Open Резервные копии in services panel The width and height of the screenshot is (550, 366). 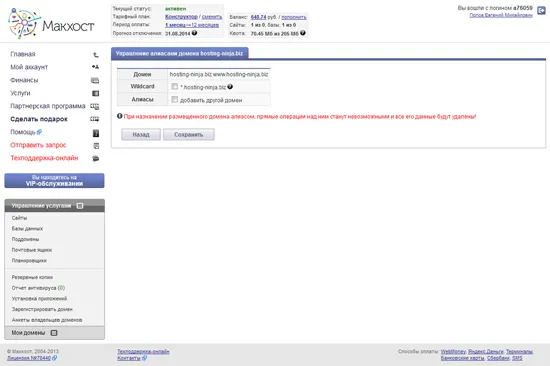(32, 277)
